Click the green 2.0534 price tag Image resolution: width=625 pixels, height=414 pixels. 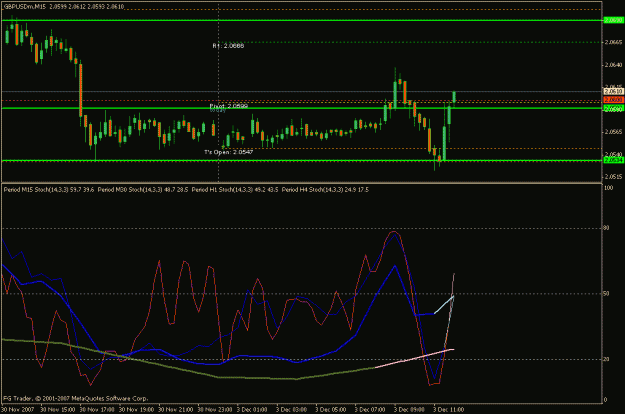point(613,160)
